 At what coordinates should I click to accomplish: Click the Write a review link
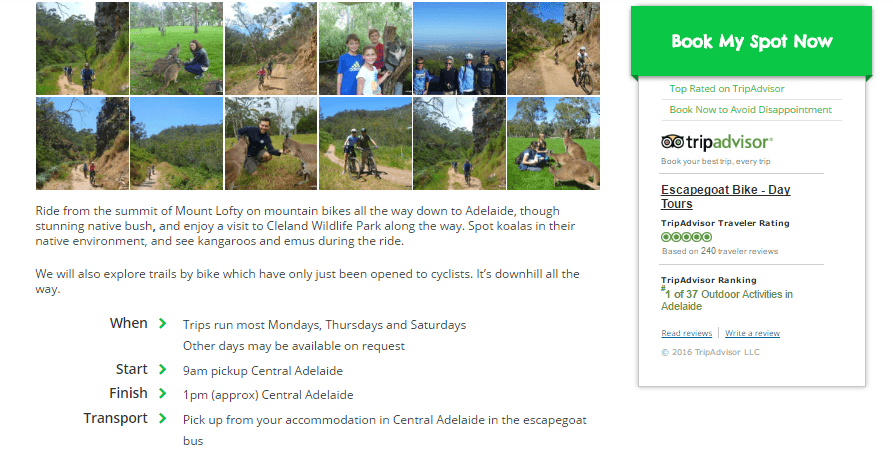pos(752,333)
